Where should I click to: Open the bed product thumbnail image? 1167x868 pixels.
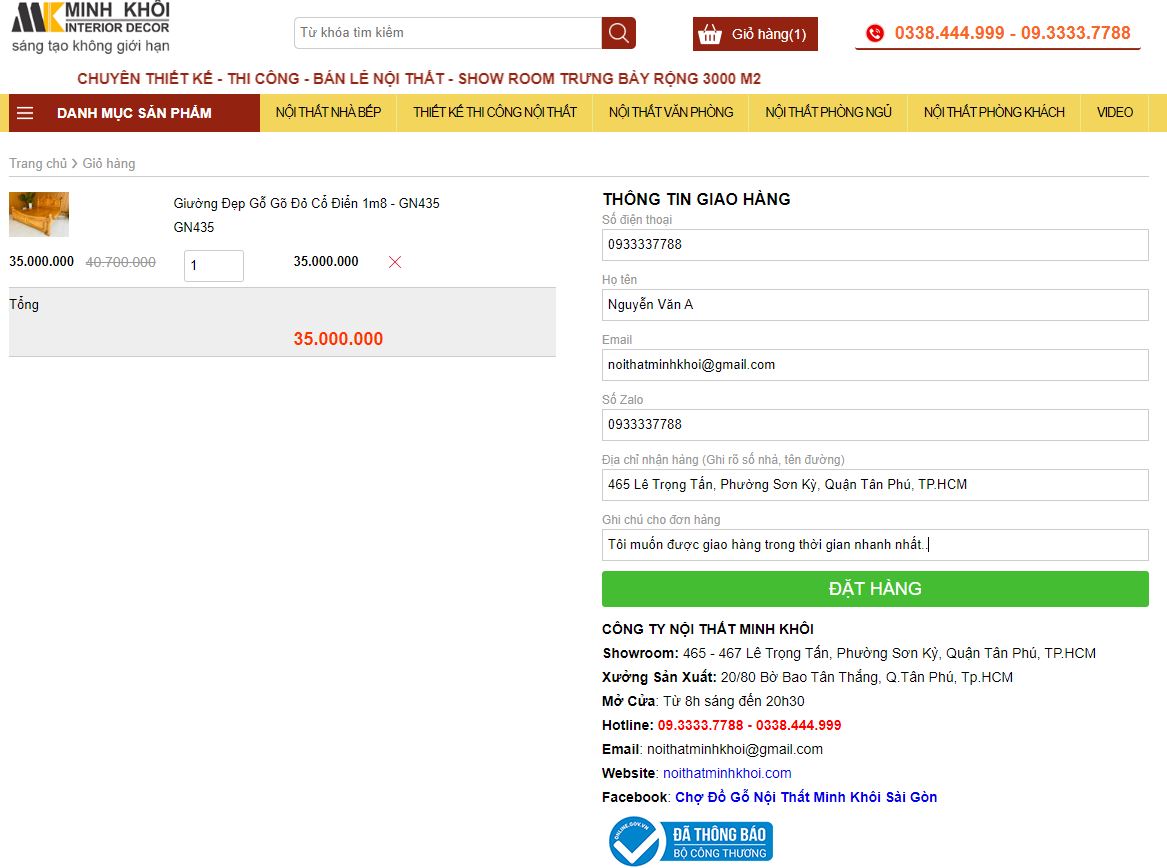[x=39, y=214]
